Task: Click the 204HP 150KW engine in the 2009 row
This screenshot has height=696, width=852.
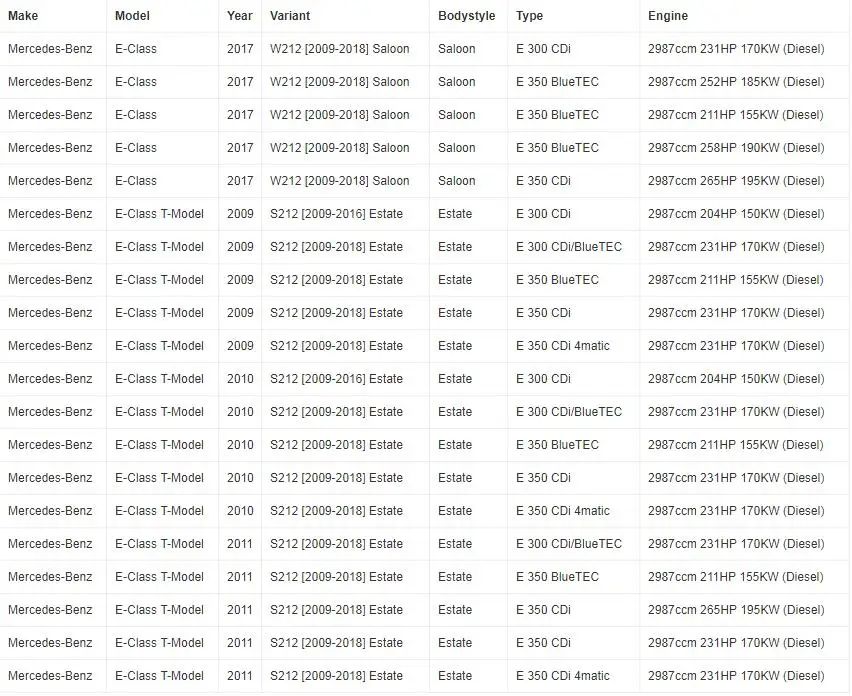Action: pyautogui.click(x=736, y=214)
